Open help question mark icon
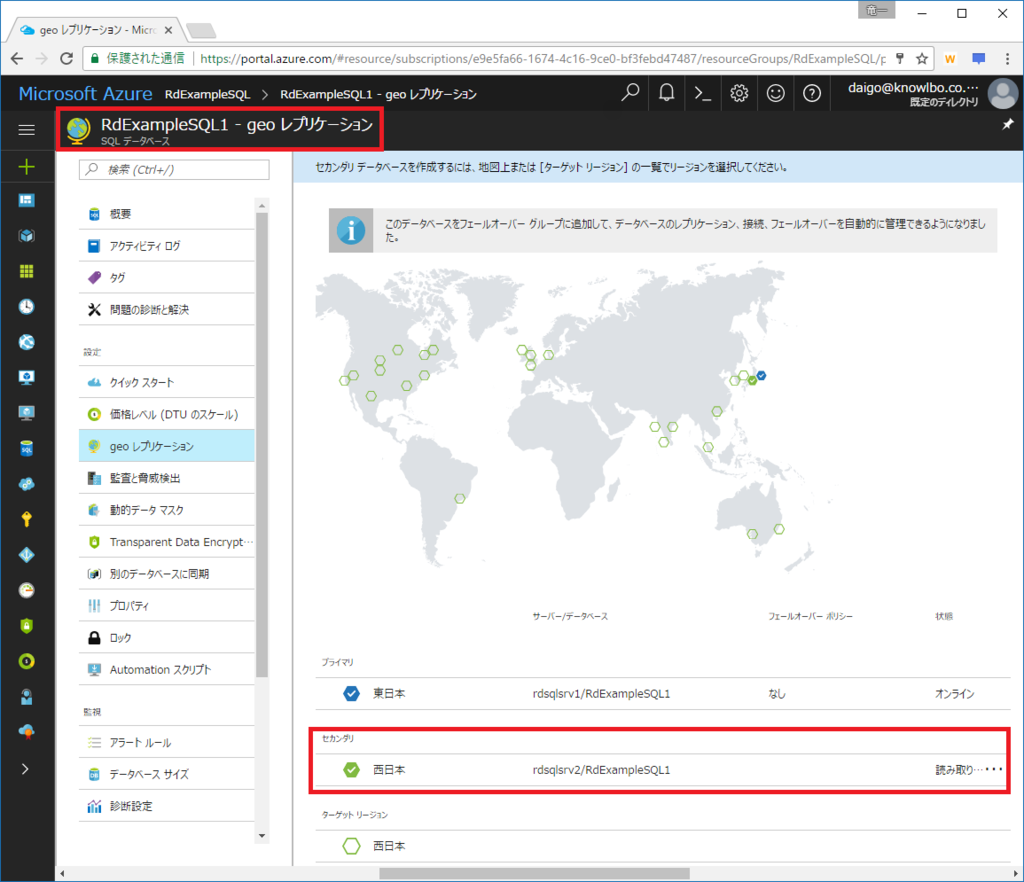This screenshot has width=1024, height=882. 812,93
